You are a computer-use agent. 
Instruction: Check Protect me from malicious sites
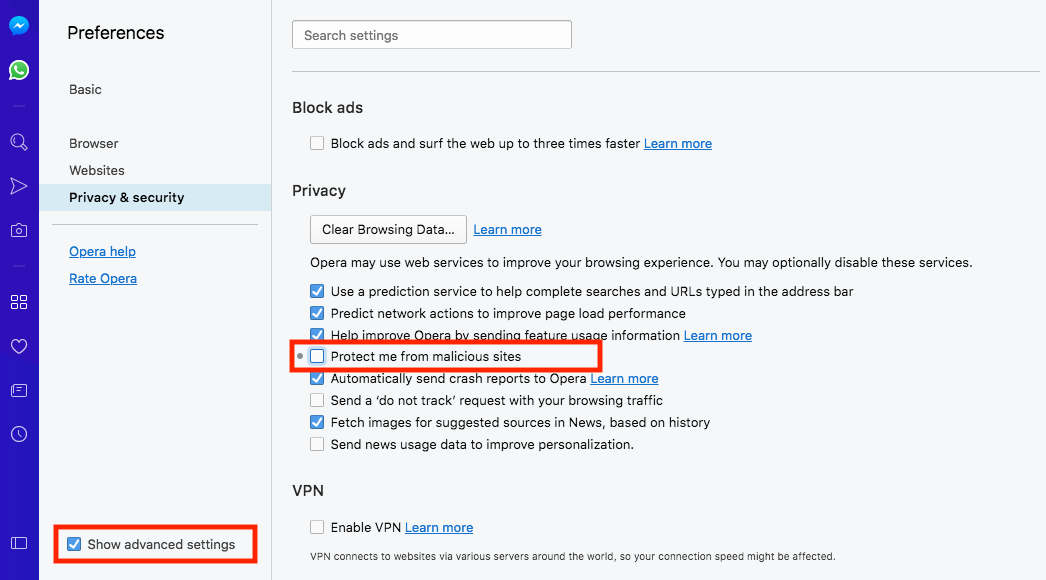point(317,356)
